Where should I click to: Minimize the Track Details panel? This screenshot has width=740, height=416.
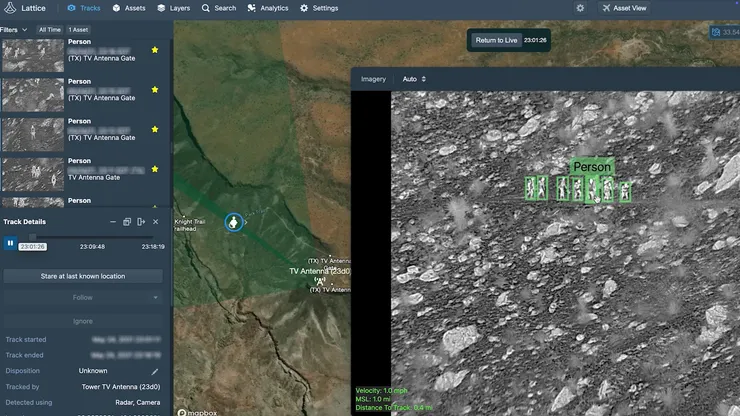(x=111, y=221)
